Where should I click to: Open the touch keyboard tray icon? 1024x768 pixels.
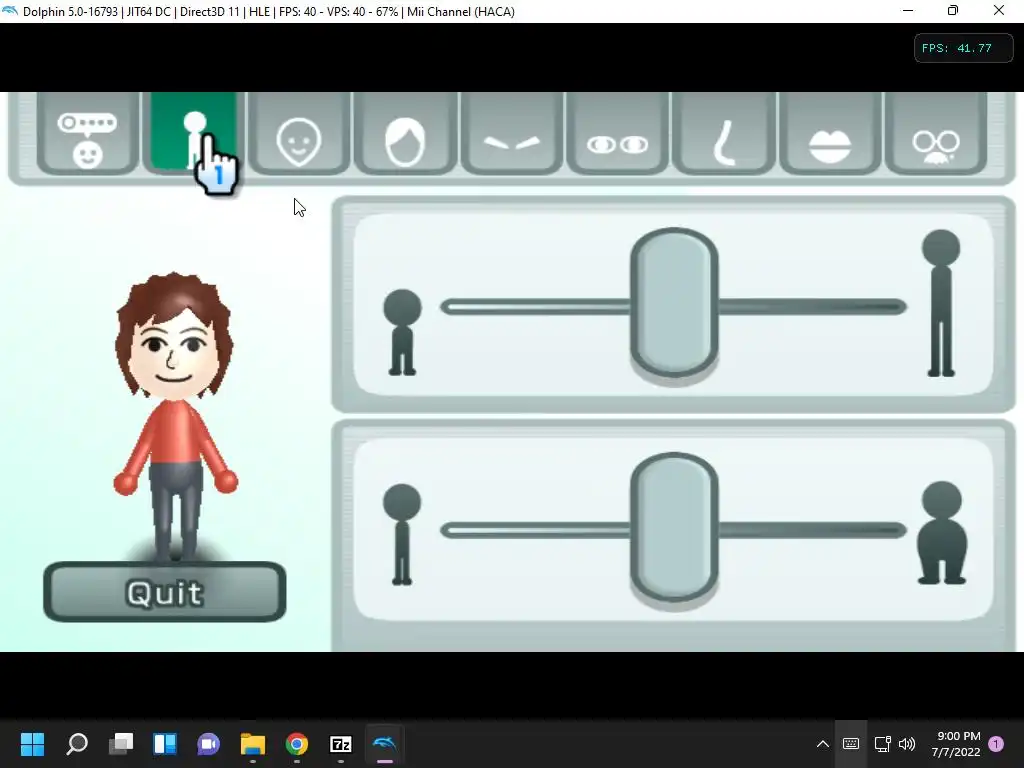851,744
